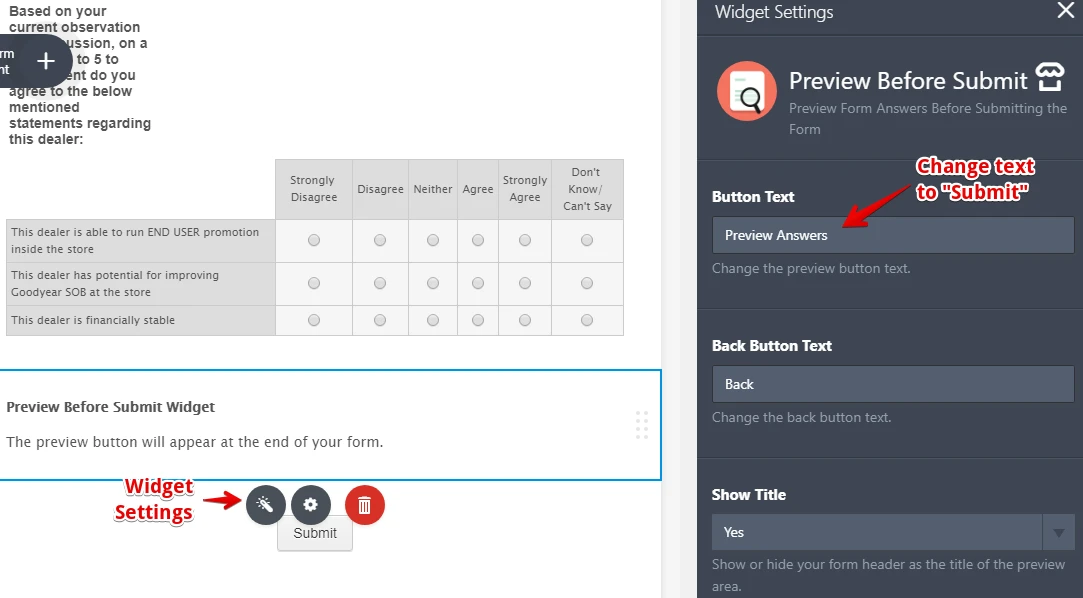Click the 'Strongly Disagree' column header
The image size is (1083, 598).
point(314,189)
